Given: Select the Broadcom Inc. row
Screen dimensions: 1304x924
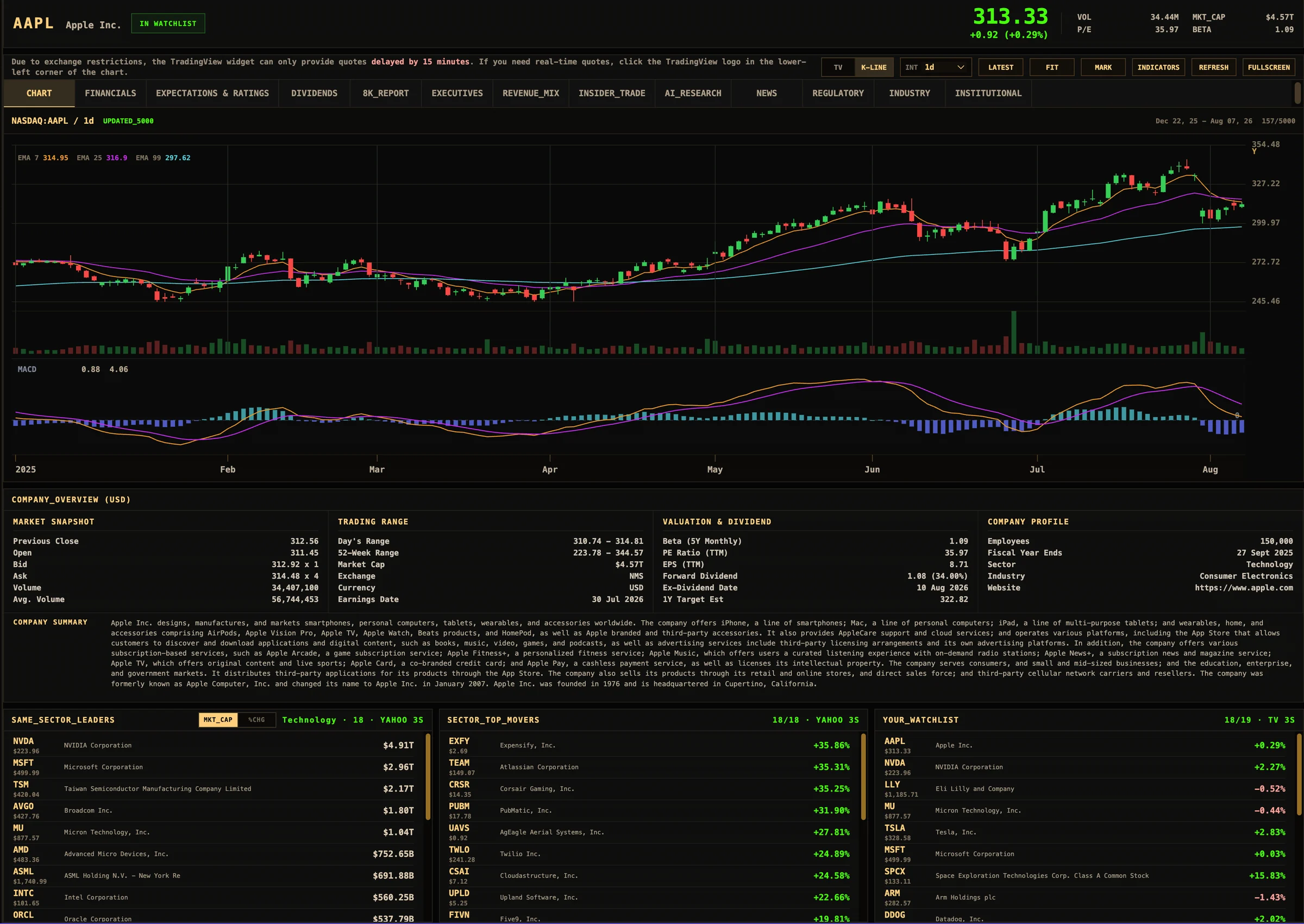Looking at the screenshot, I should [214, 810].
